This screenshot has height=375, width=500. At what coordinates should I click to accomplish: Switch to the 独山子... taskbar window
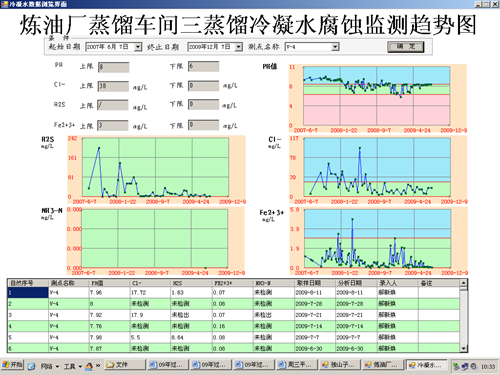[339, 365]
